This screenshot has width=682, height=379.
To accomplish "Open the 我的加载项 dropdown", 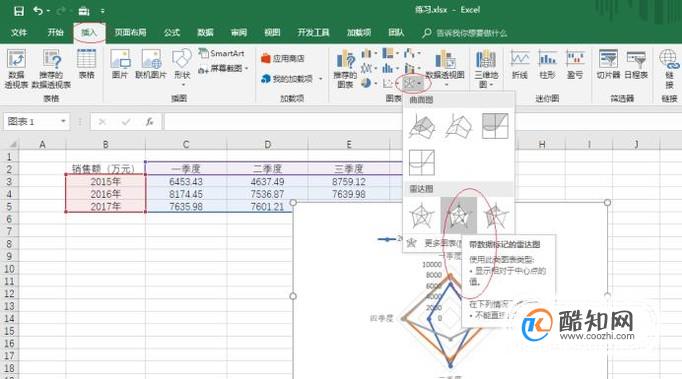I will click(292, 79).
